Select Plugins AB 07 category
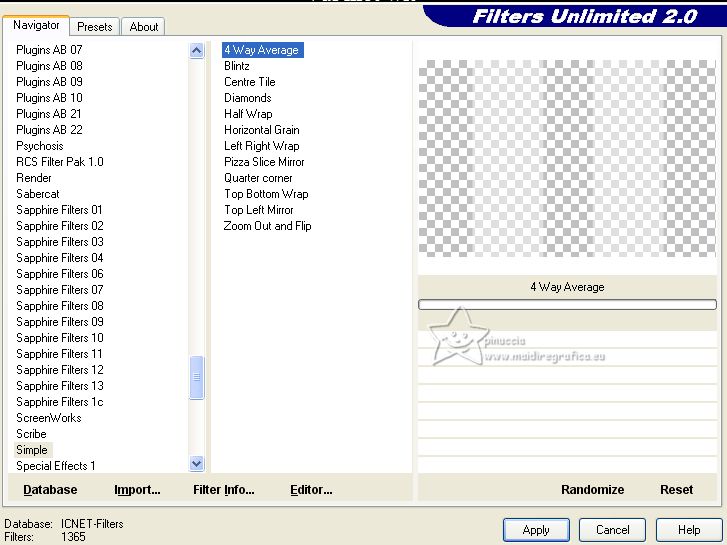Screen dimensions: 727x545 [49, 50]
